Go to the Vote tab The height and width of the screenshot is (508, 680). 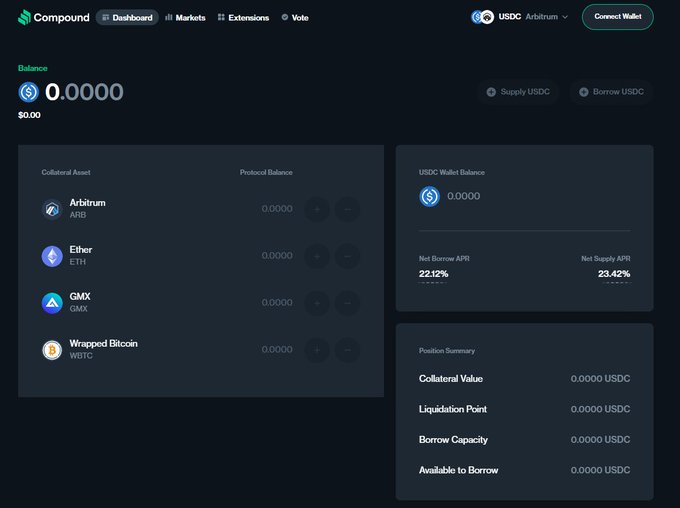click(295, 17)
